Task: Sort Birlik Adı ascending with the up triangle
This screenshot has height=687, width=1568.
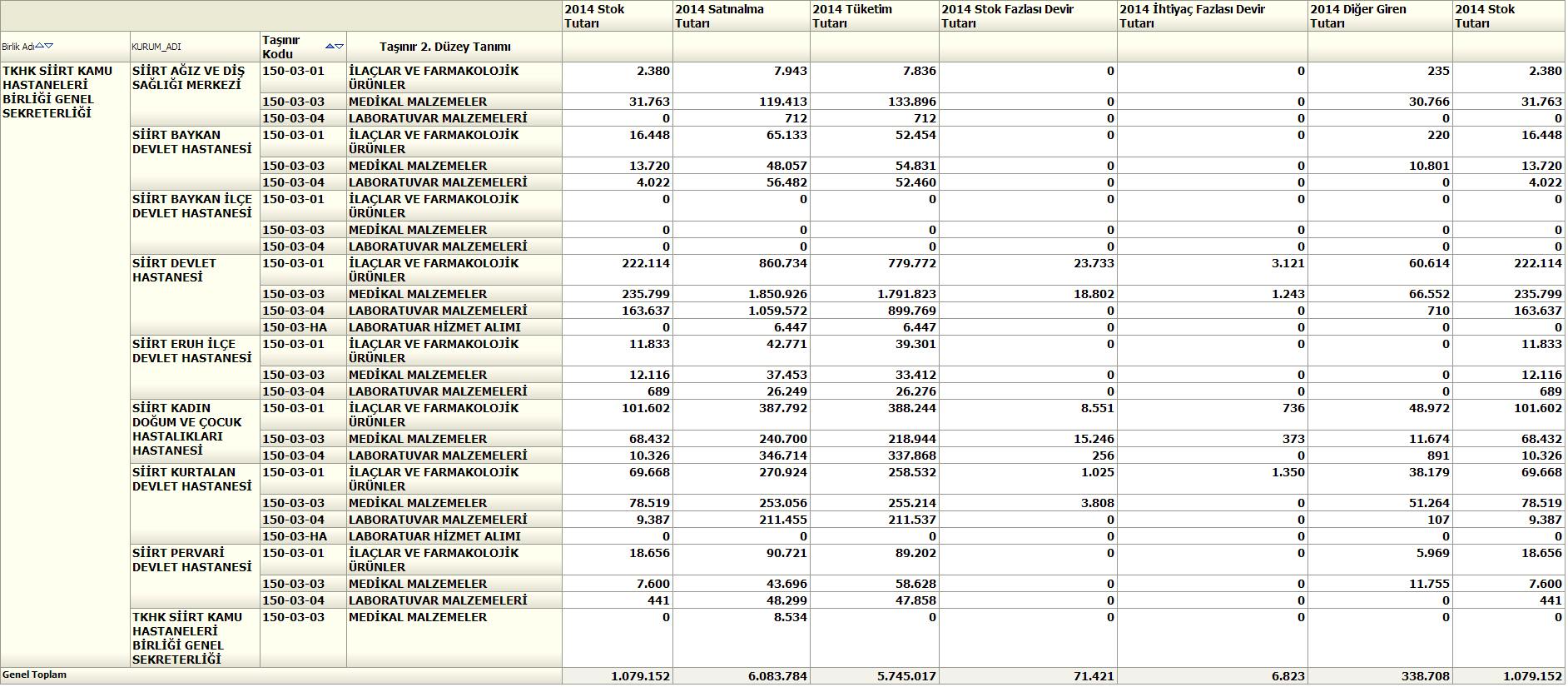Action: tap(40, 46)
